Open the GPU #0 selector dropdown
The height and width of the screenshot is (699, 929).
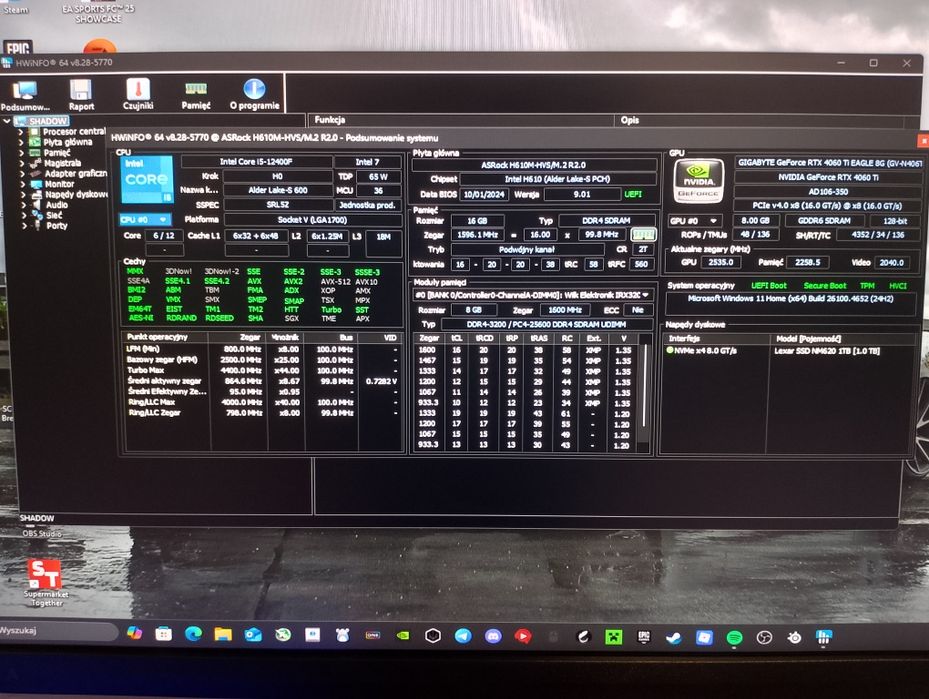(696, 221)
